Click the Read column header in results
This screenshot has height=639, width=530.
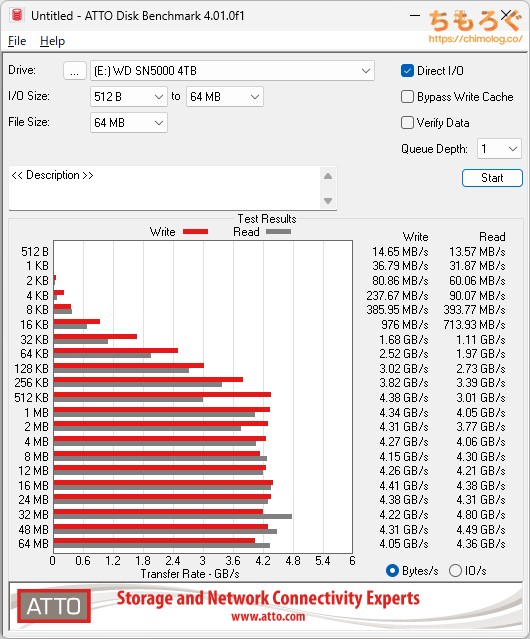tap(492, 237)
